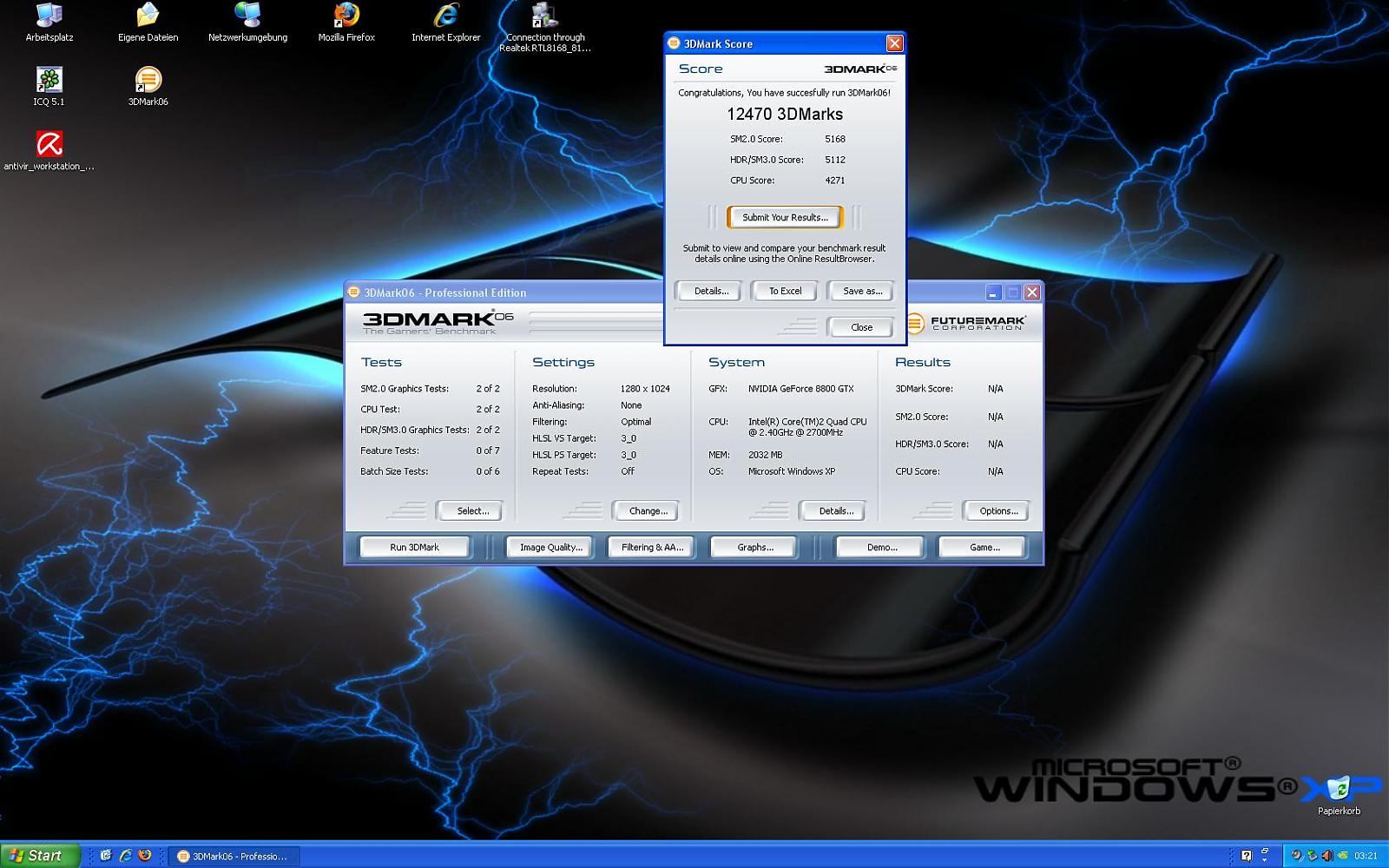Viewport: 1389px width, 868px height.
Task: Click Change under Settings
Action: [648, 511]
